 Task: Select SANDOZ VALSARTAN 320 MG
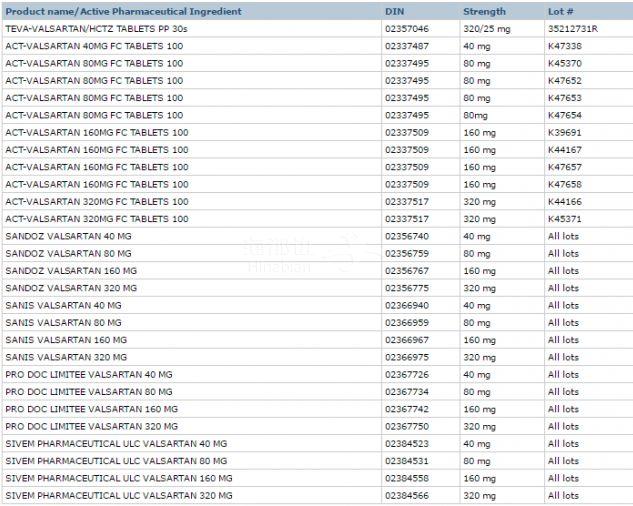click(71, 288)
